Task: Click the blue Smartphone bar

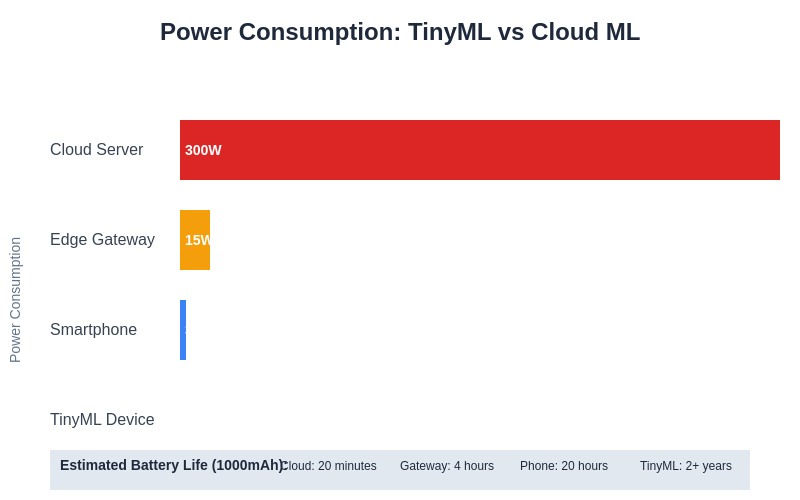Action: point(183,330)
